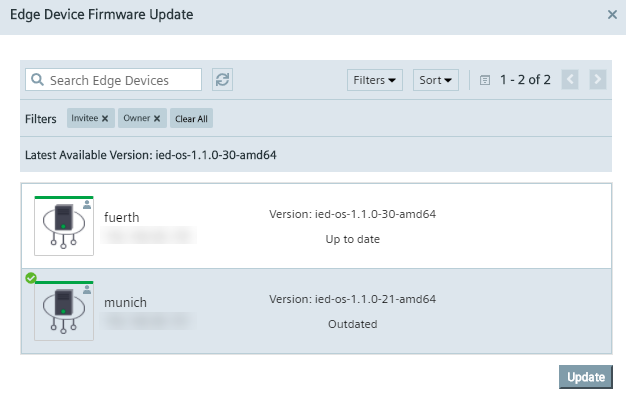The width and height of the screenshot is (626, 397).
Task: Click the Latest Available Version text
Action: tap(151, 155)
